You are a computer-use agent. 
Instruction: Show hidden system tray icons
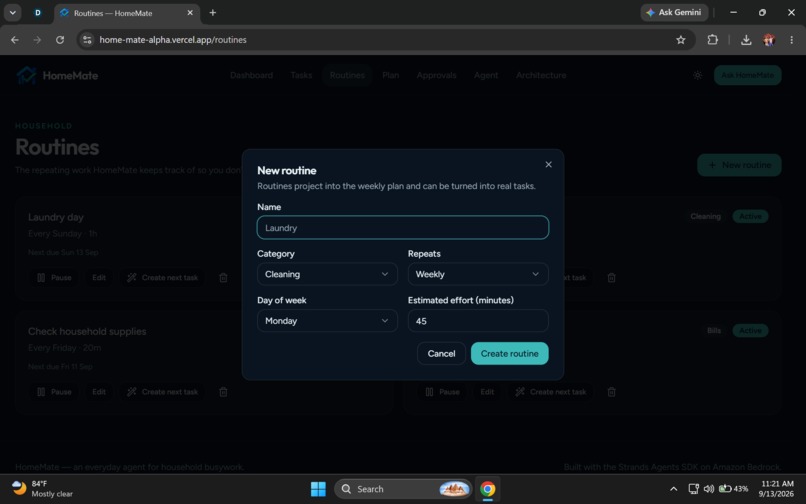click(x=673, y=489)
